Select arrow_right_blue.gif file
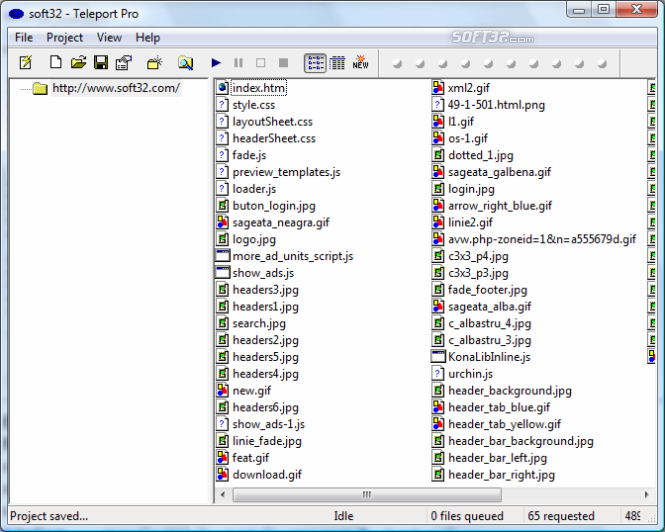The width and height of the screenshot is (665, 532). [x=500, y=206]
